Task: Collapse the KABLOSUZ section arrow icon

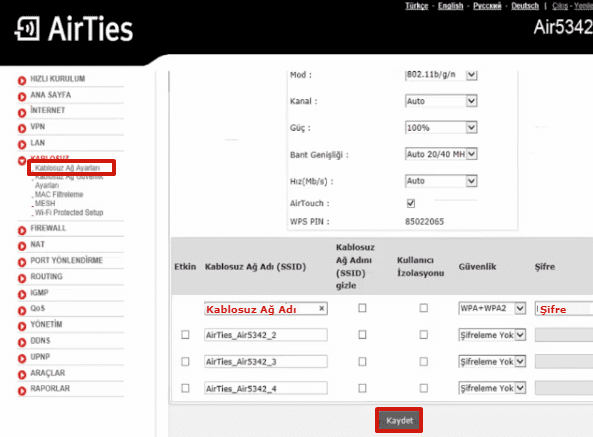Action: pyautogui.click(x=22, y=161)
